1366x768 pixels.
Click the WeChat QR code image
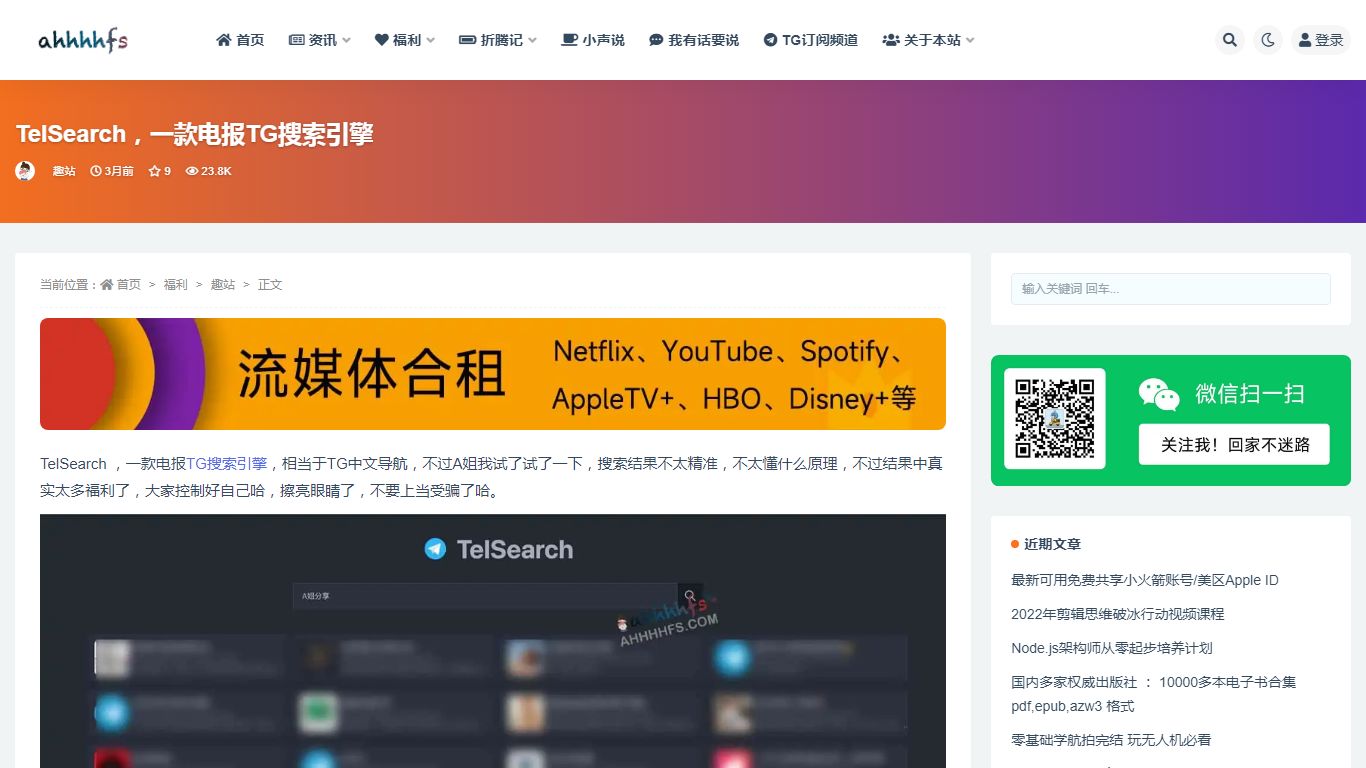point(1055,418)
